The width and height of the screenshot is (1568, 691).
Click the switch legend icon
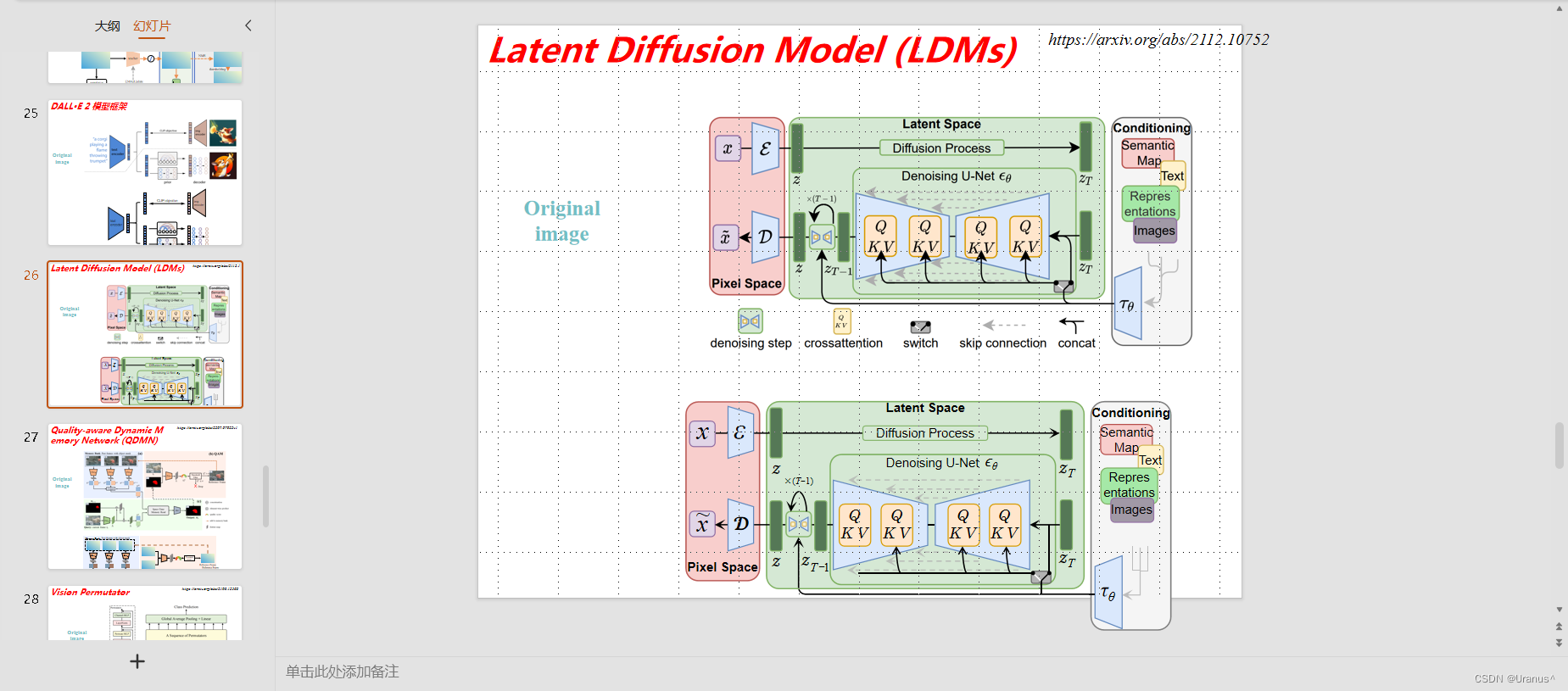pyautogui.click(x=920, y=326)
